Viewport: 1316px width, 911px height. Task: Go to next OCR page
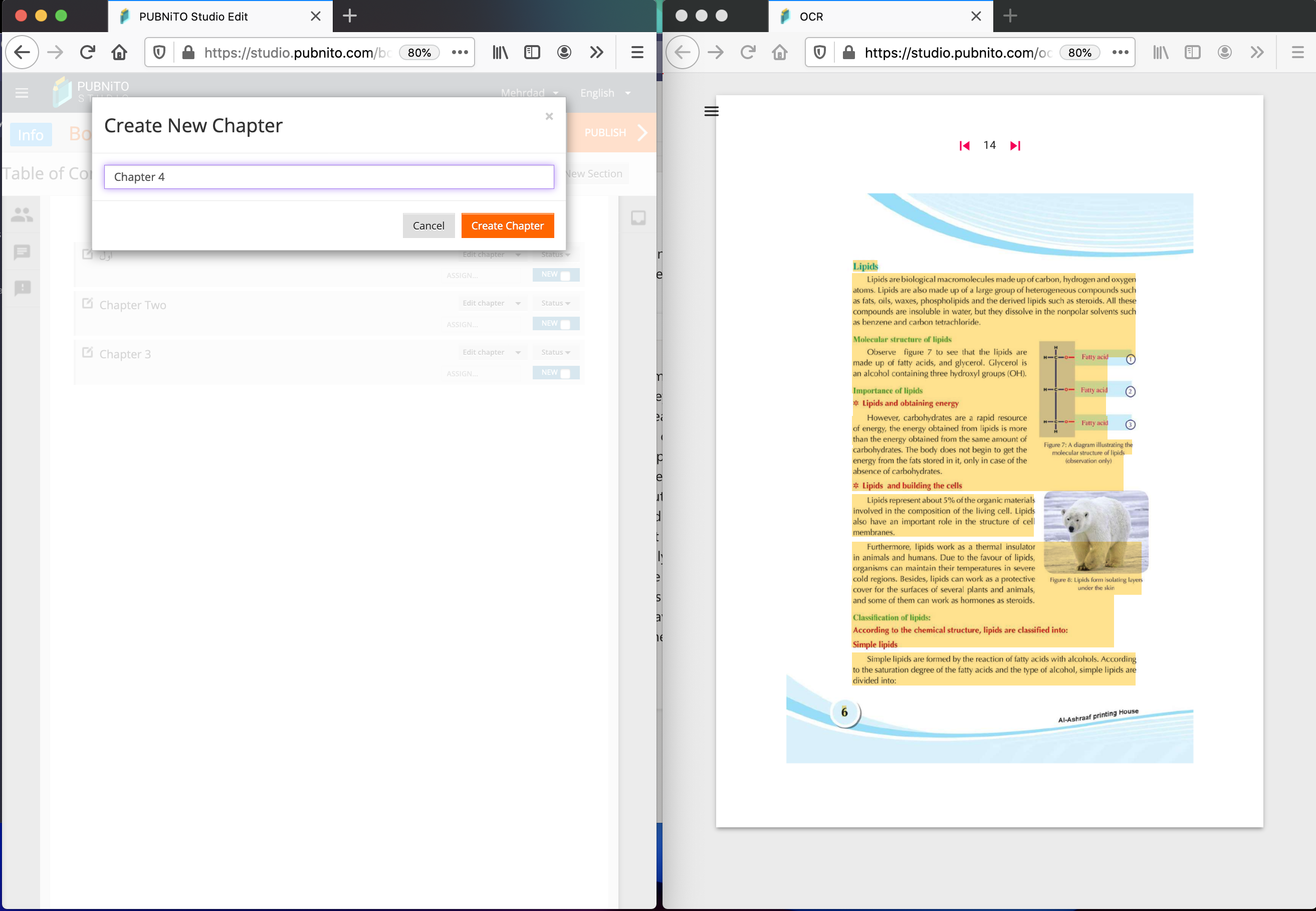(1015, 145)
